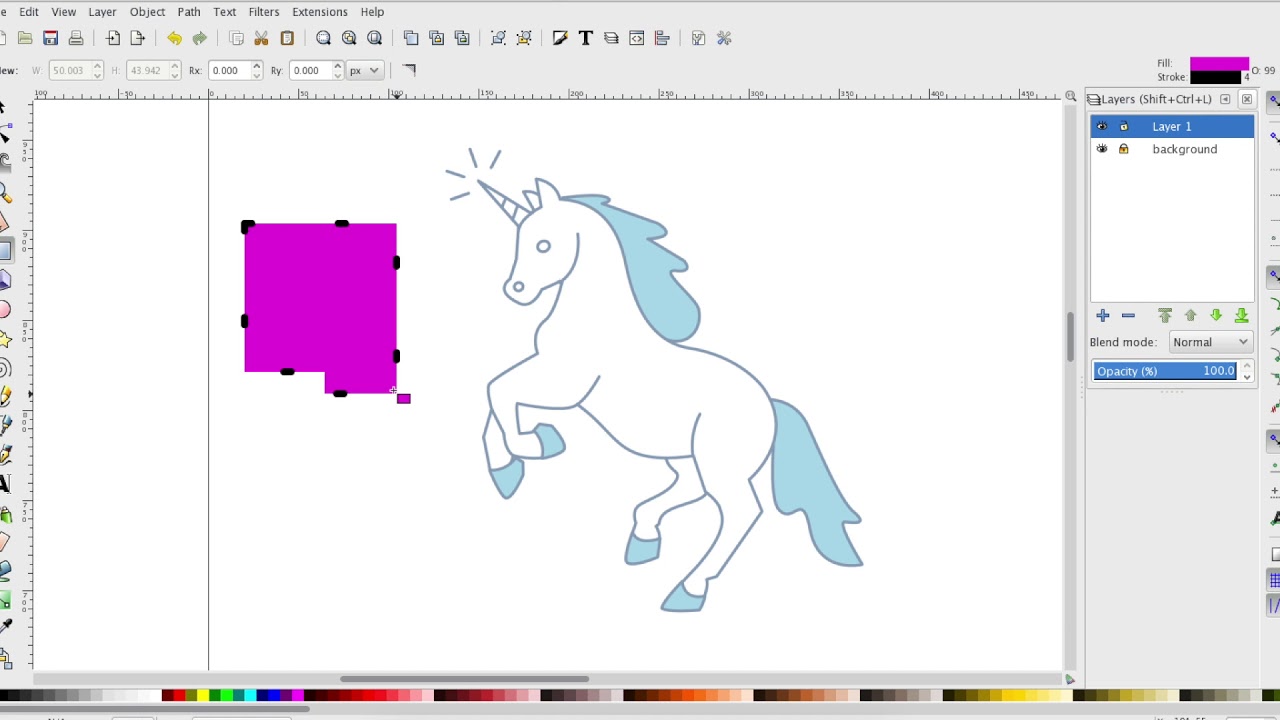The image size is (1280, 720).
Task: Click the magenta Fill color swatch
Action: (x=1219, y=63)
